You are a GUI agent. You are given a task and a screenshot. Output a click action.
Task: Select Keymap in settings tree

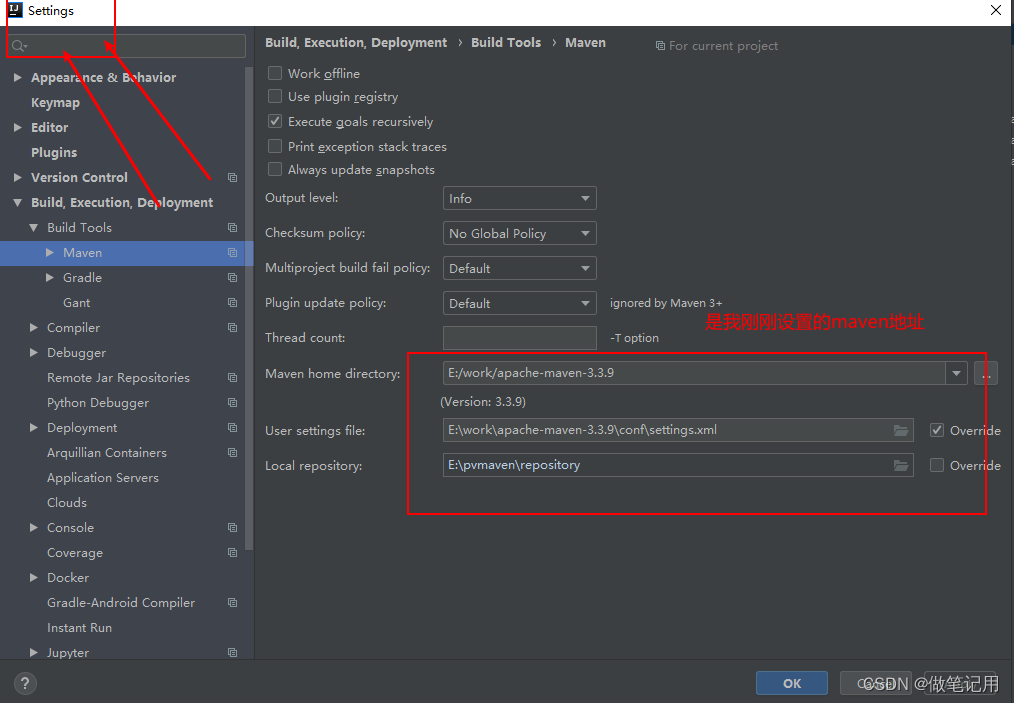56,102
